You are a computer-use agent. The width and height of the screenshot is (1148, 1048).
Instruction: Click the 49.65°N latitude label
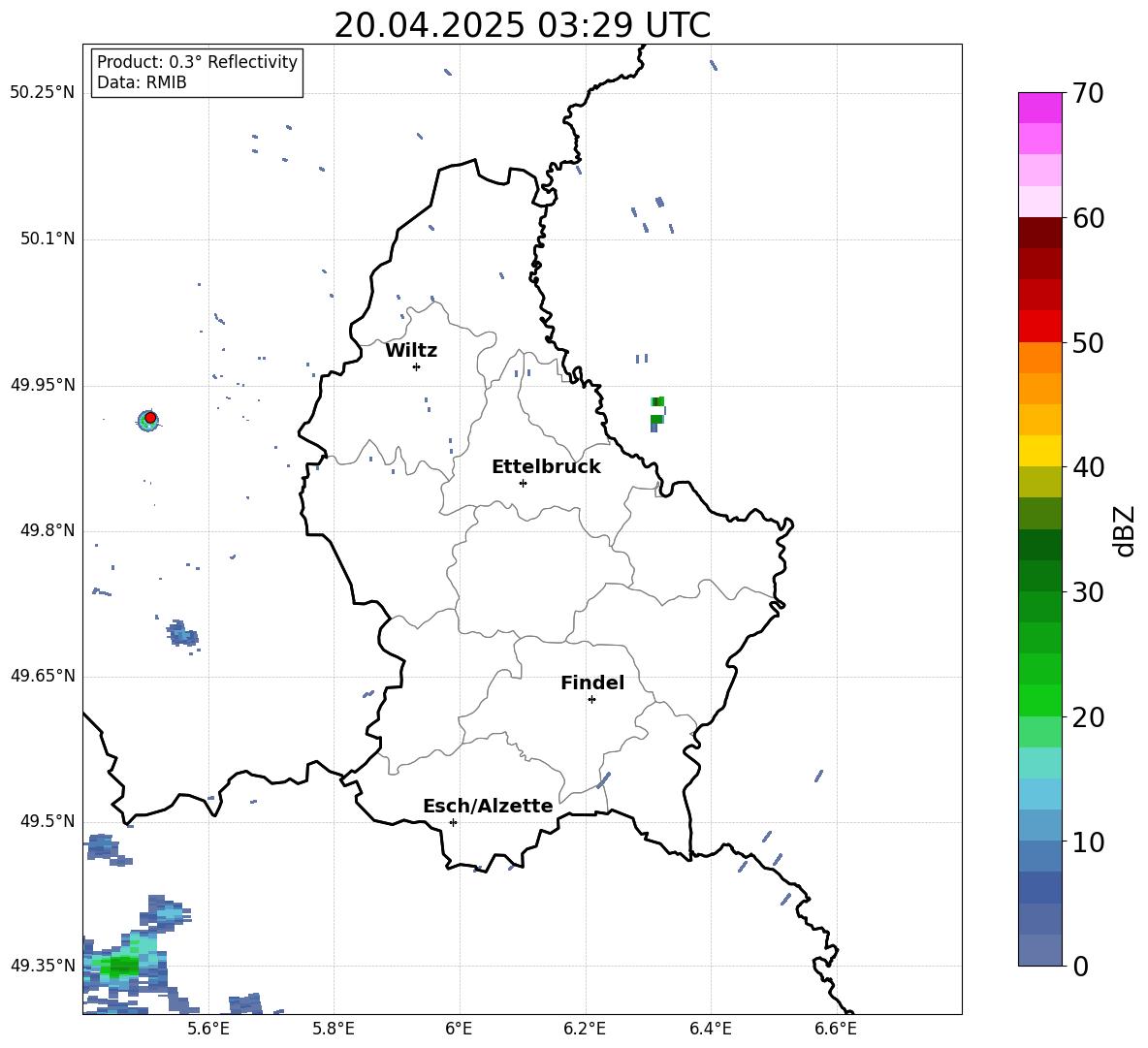click(x=43, y=676)
